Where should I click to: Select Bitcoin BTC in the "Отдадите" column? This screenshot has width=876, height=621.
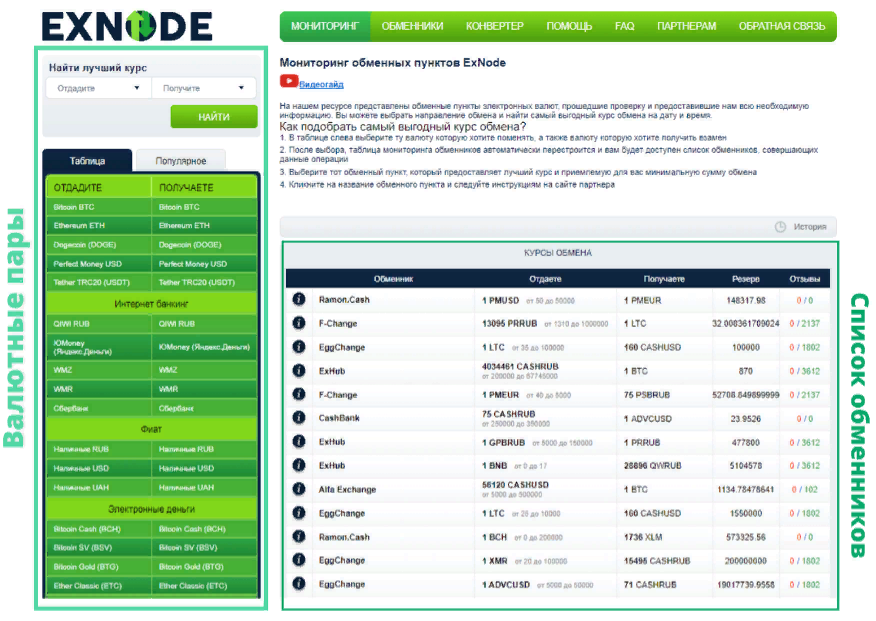coord(98,207)
